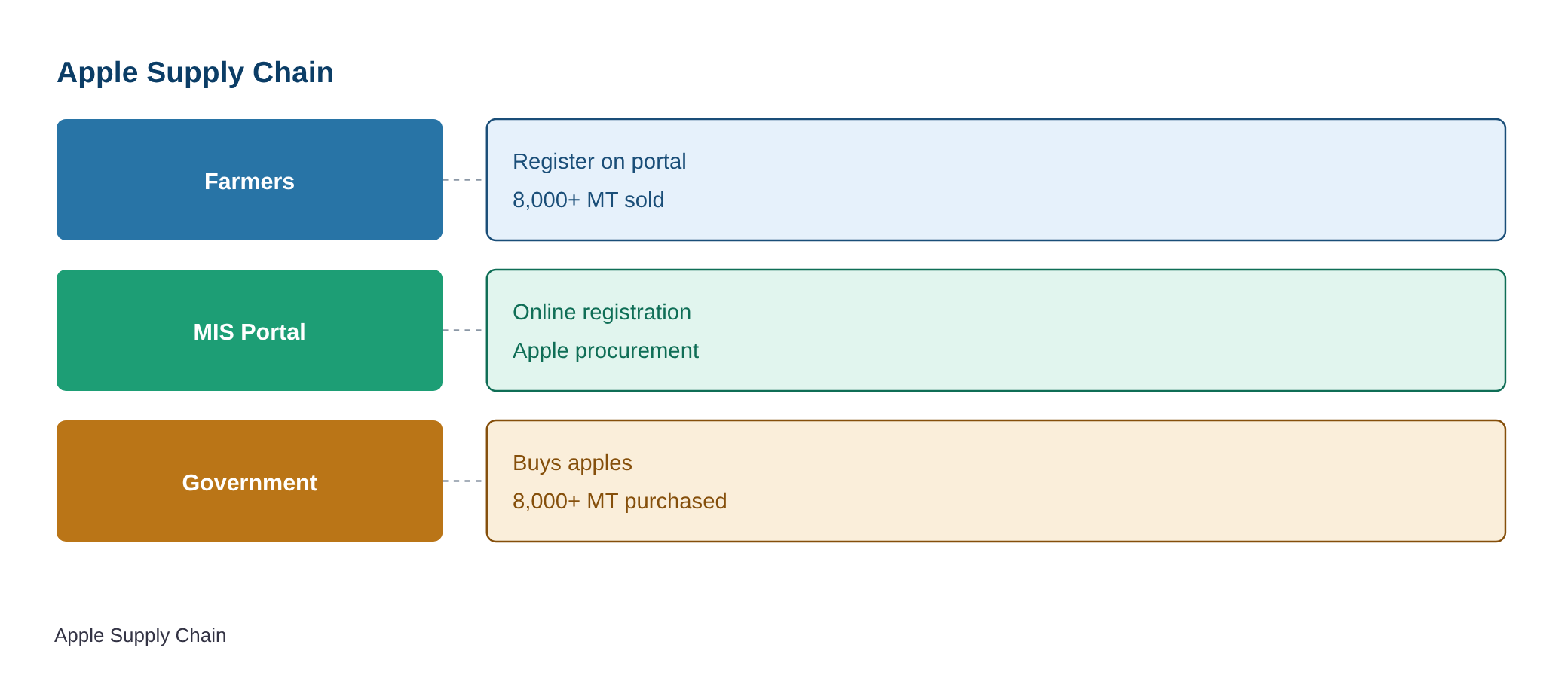The width and height of the screenshot is (1568, 684).
Task: Click the word Farmers in the blue box
Action: point(250,182)
